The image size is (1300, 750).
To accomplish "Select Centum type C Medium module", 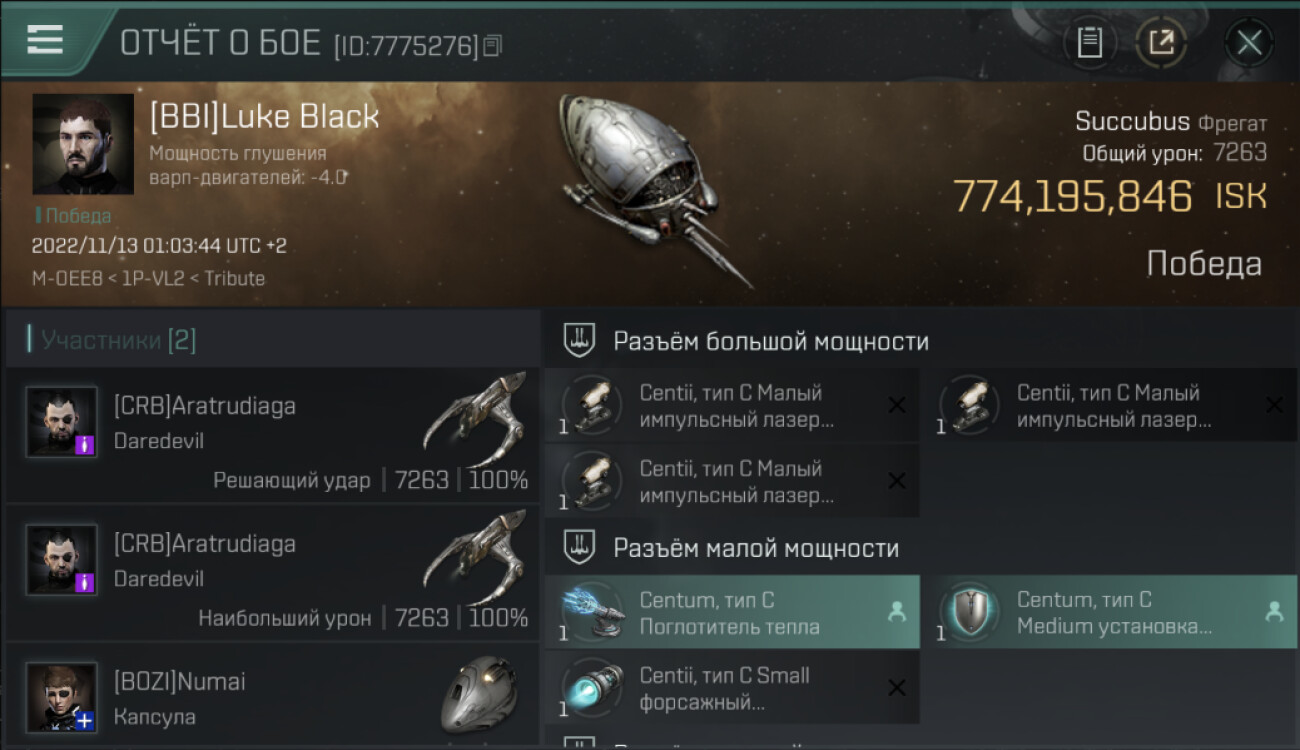I will tap(1110, 612).
